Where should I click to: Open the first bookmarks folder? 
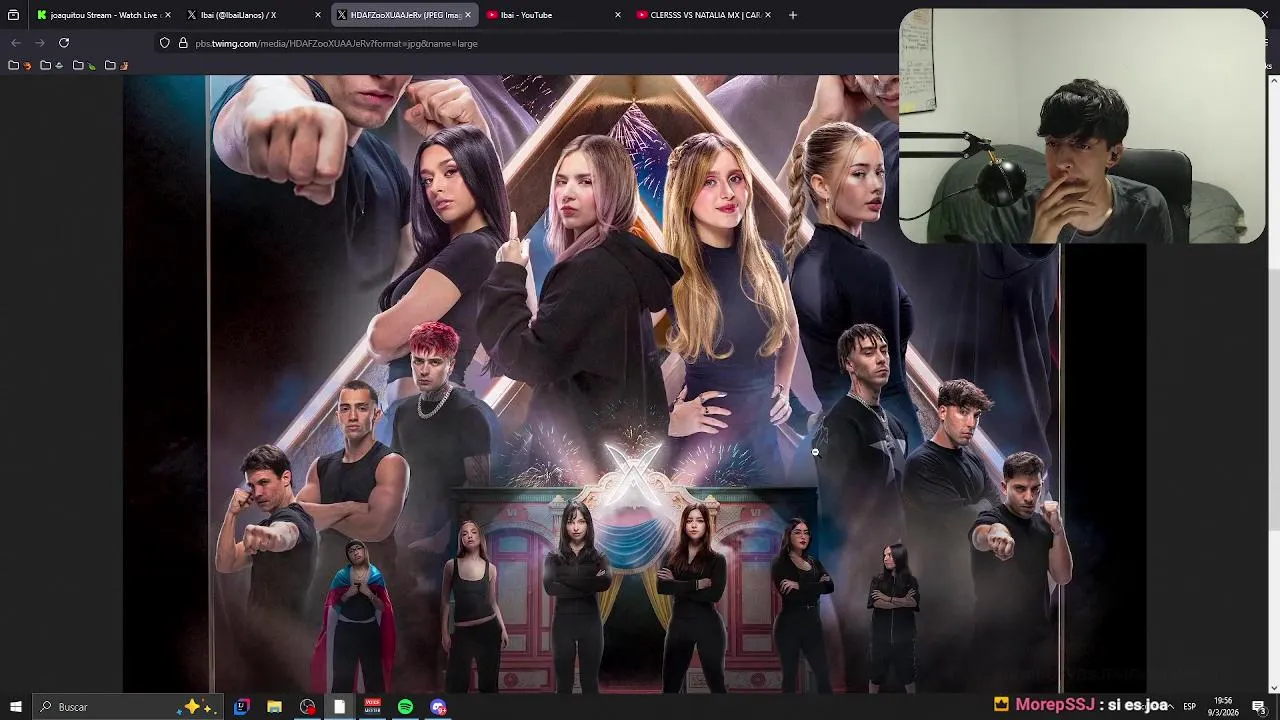tap(18, 65)
